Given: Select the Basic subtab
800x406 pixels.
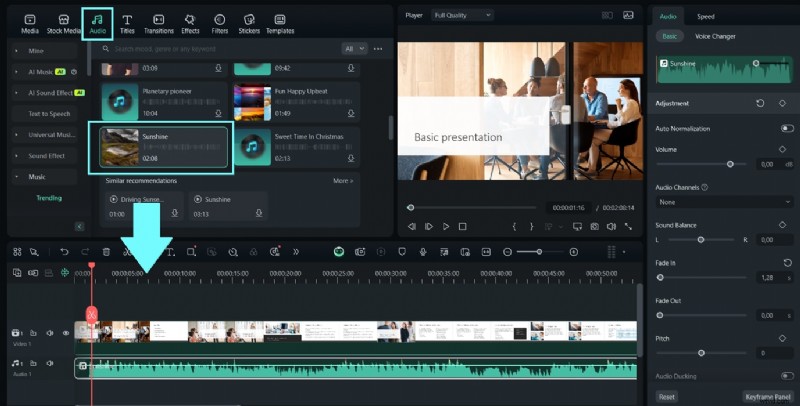Looking at the screenshot, I should click(x=669, y=36).
